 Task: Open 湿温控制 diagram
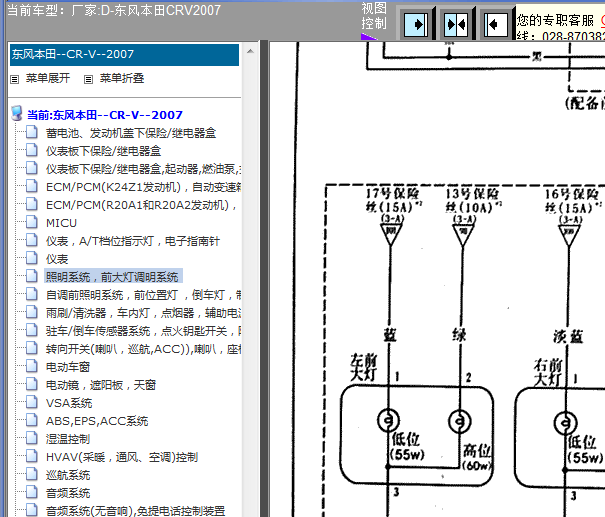pos(68,439)
